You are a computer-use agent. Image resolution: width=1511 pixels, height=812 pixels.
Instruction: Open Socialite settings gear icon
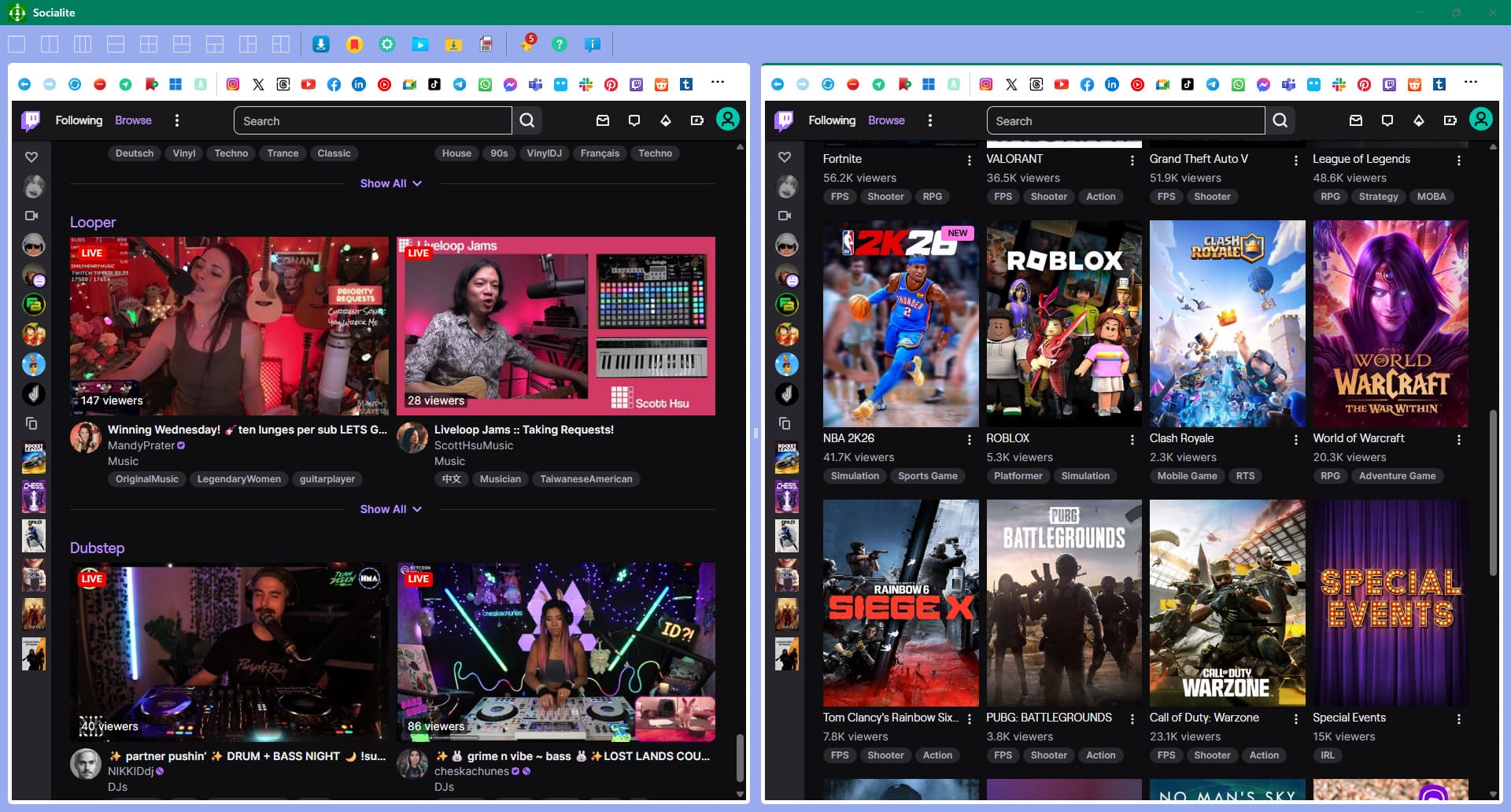coord(386,44)
